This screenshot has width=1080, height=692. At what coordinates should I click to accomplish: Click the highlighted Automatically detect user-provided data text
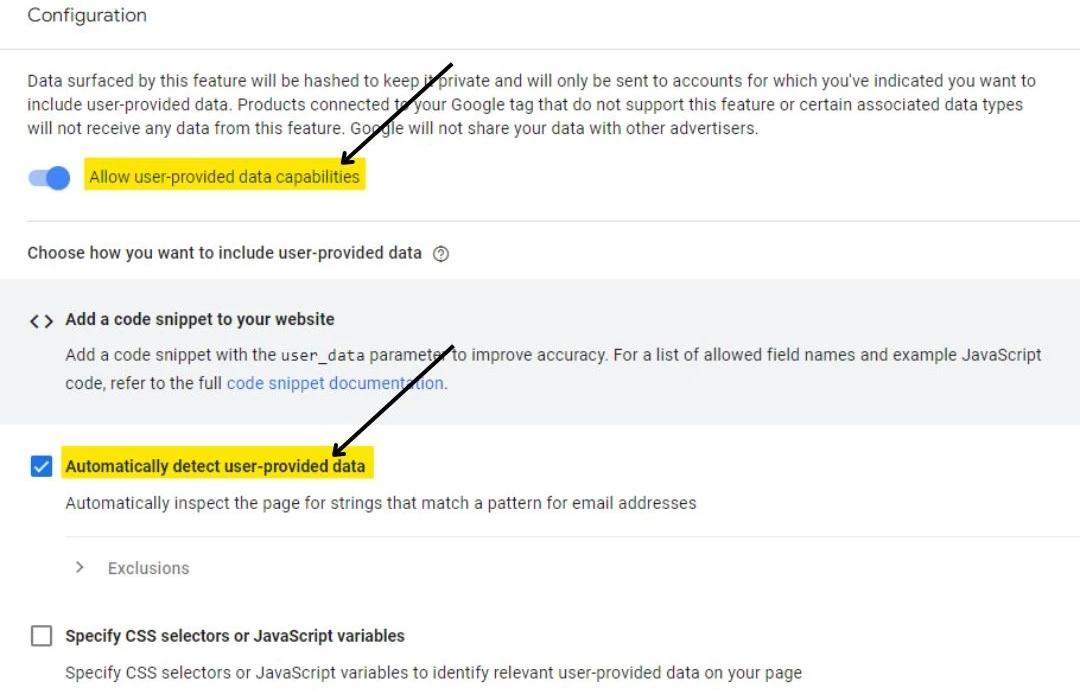coord(218,465)
